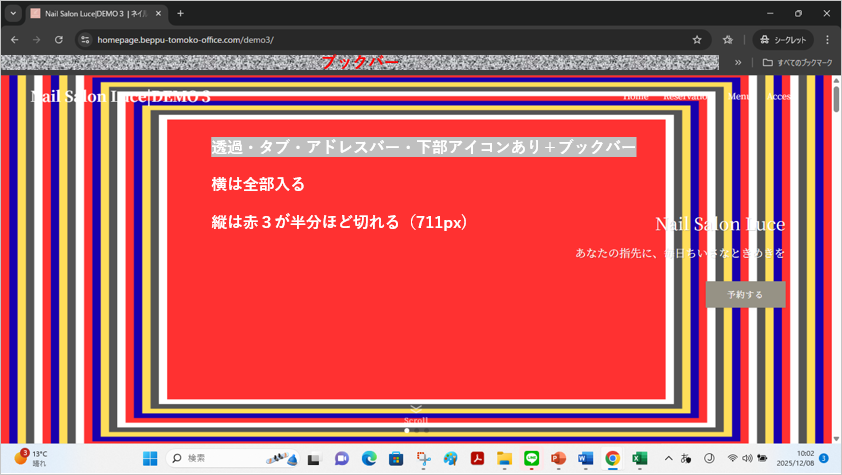Open site information icon in address bar
The width and height of the screenshot is (842, 475).
(x=85, y=40)
